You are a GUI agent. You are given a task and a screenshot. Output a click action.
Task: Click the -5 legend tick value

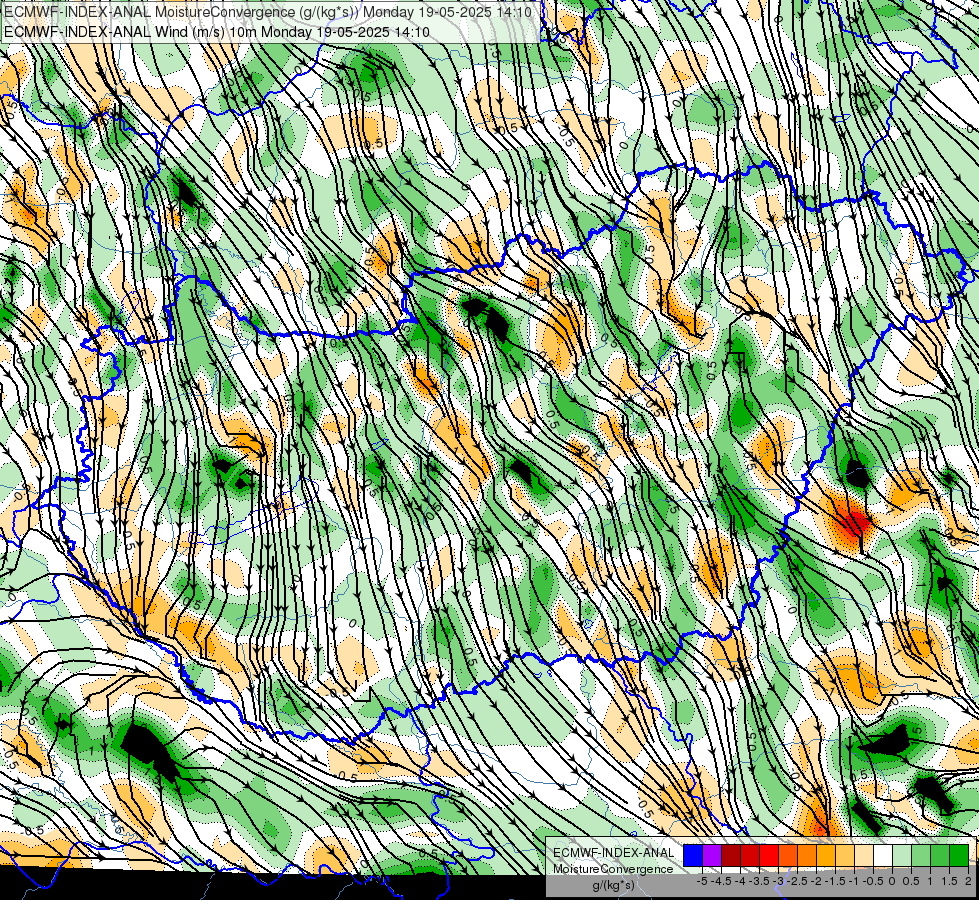702,881
